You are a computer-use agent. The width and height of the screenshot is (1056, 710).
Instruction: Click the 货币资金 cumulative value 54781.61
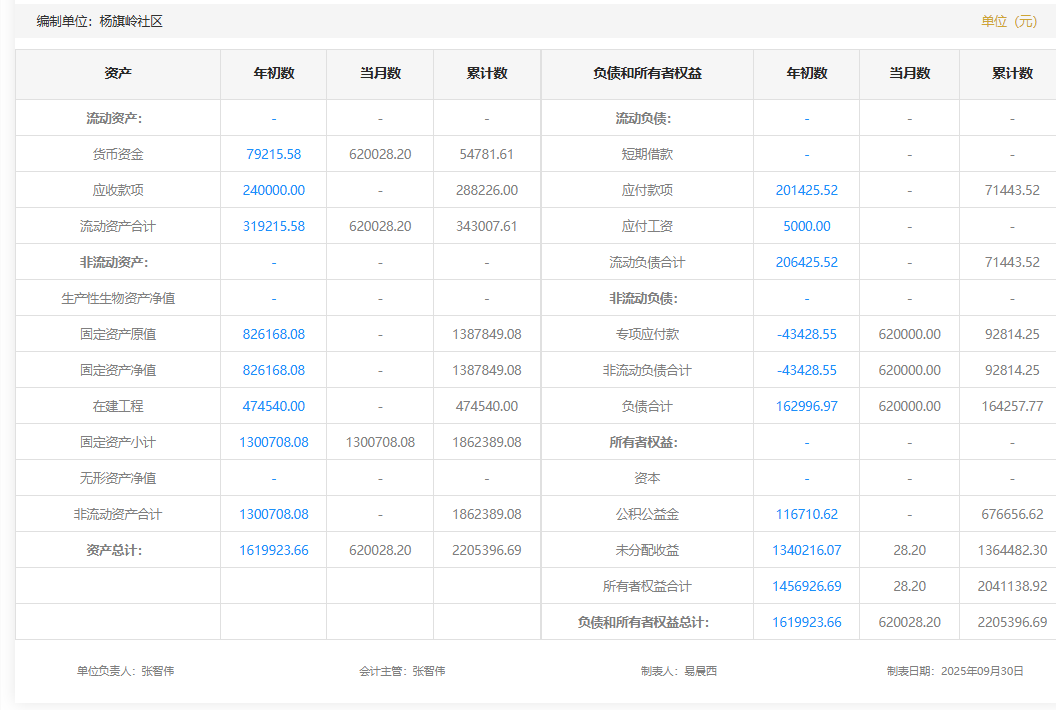pos(486,154)
